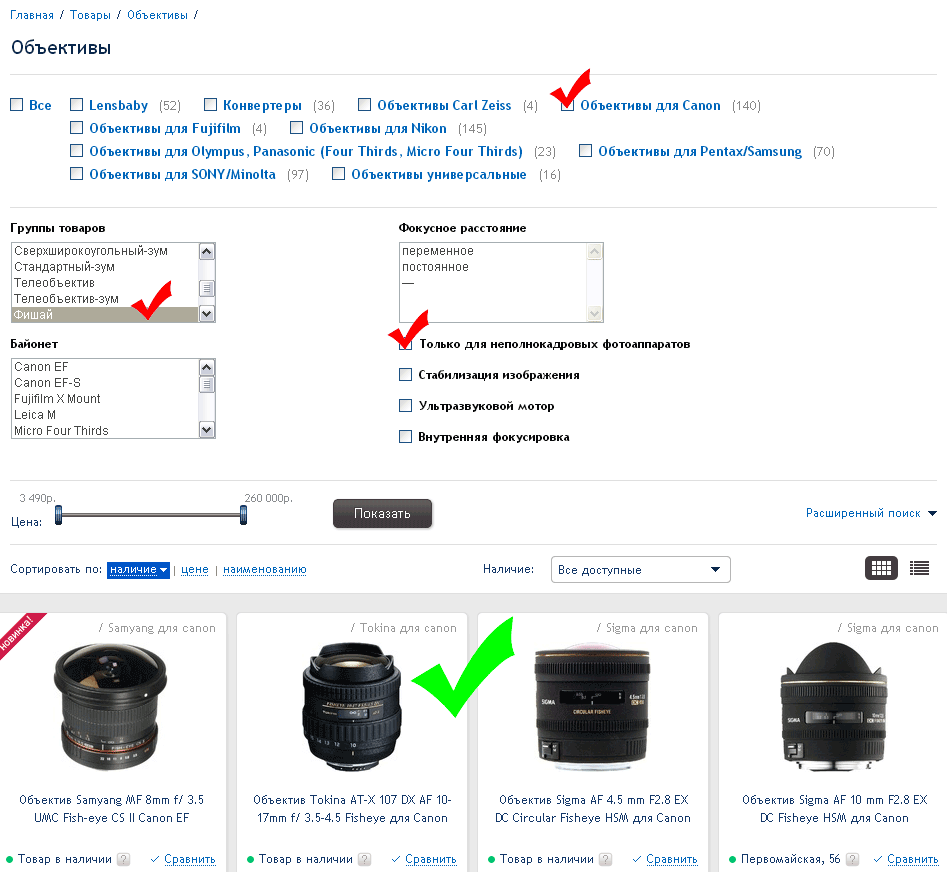Select Canon EF-S bayonet option
The image size is (947, 872).
coord(105,383)
